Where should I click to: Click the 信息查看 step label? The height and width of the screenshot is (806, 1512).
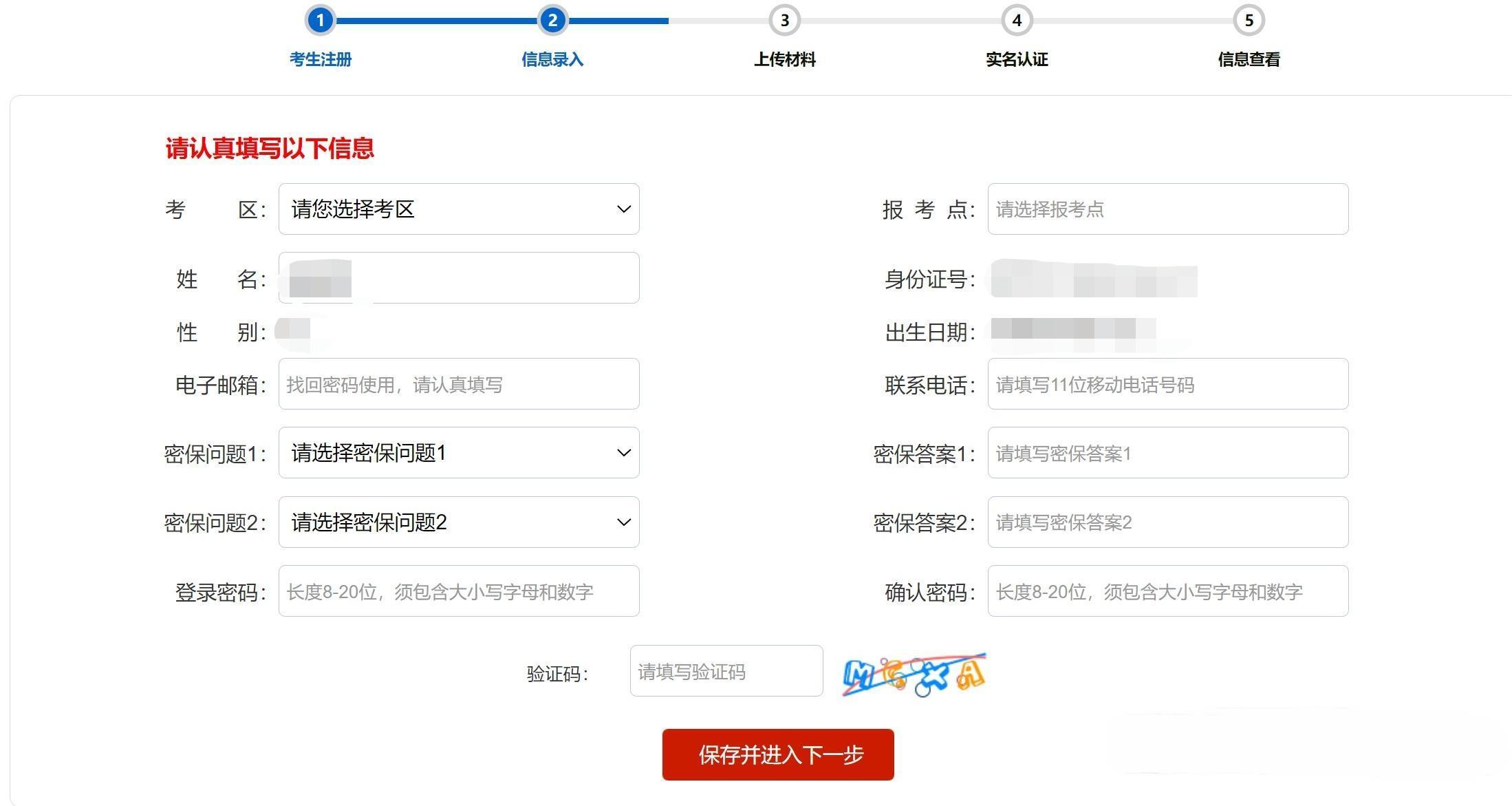coord(1249,60)
